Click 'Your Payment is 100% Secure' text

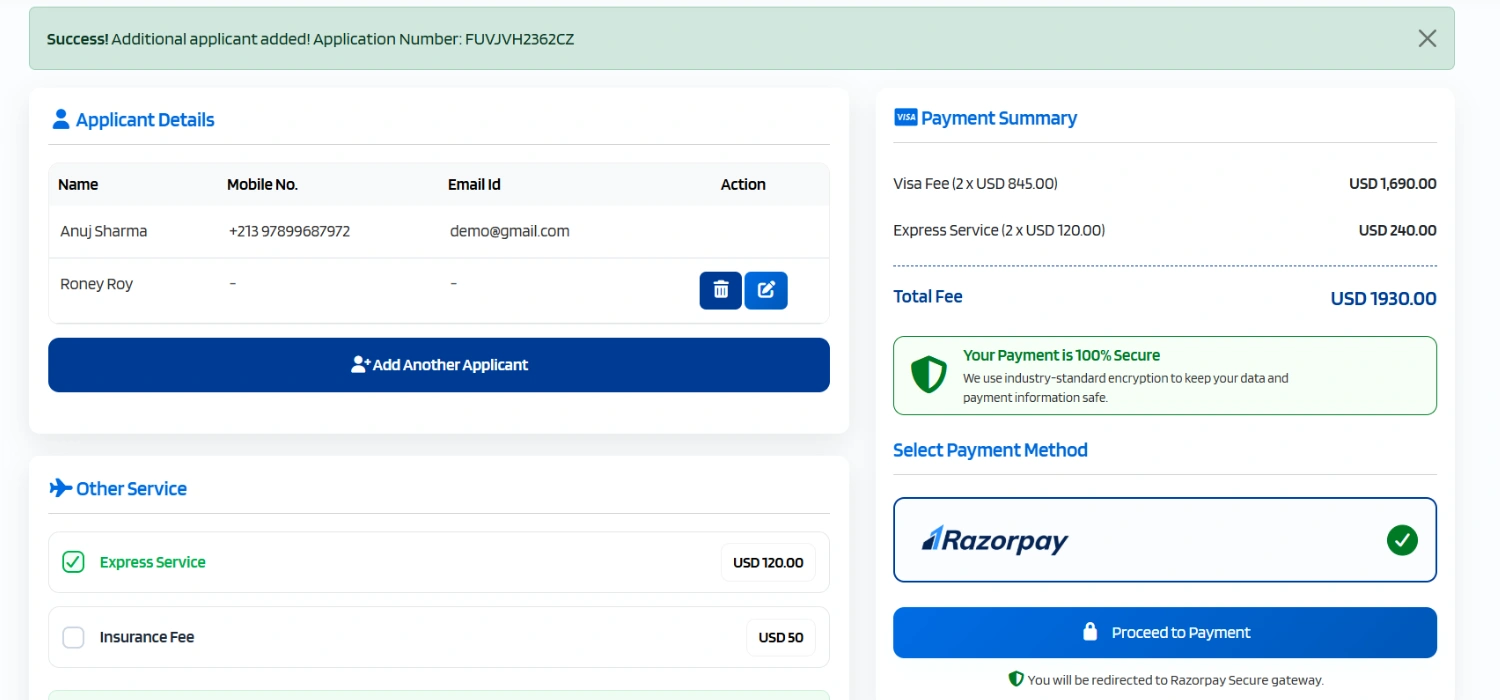click(x=1061, y=355)
